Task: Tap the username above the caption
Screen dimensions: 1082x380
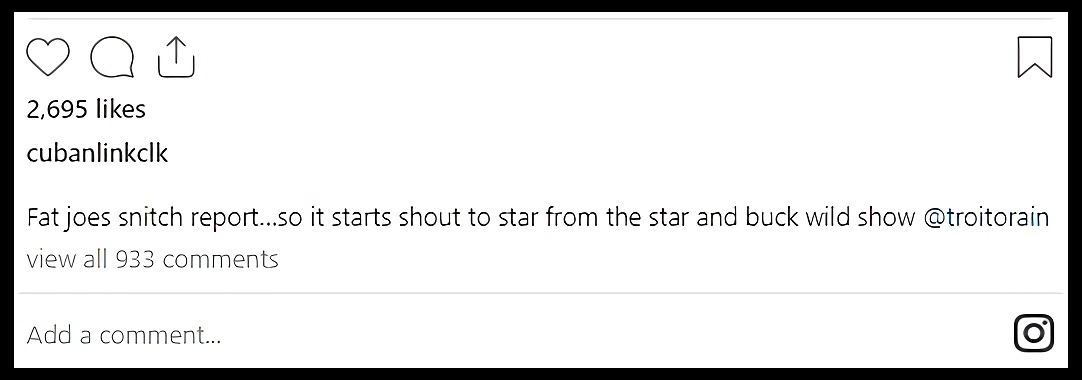Action: (97, 153)
